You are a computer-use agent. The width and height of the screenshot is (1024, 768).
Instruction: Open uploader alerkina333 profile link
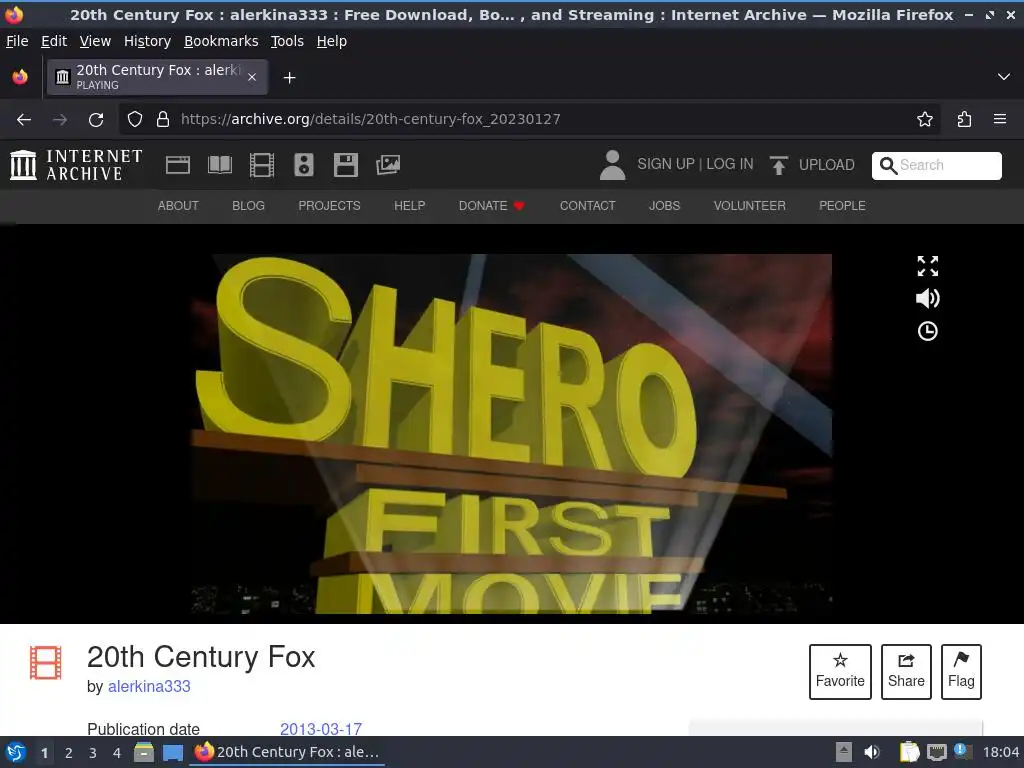(x=149, y=686)
